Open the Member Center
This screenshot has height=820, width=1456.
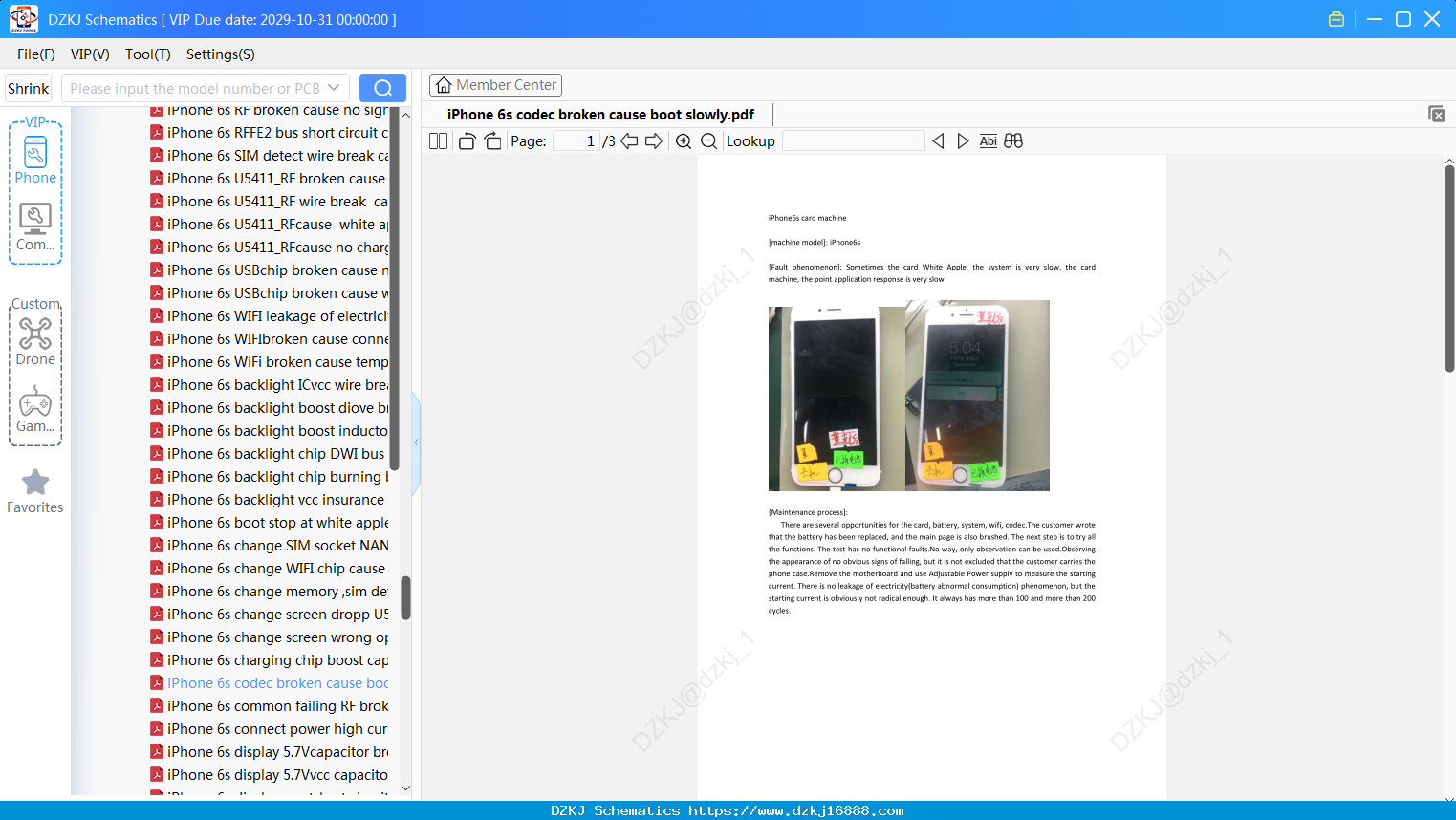coord(495,85)
